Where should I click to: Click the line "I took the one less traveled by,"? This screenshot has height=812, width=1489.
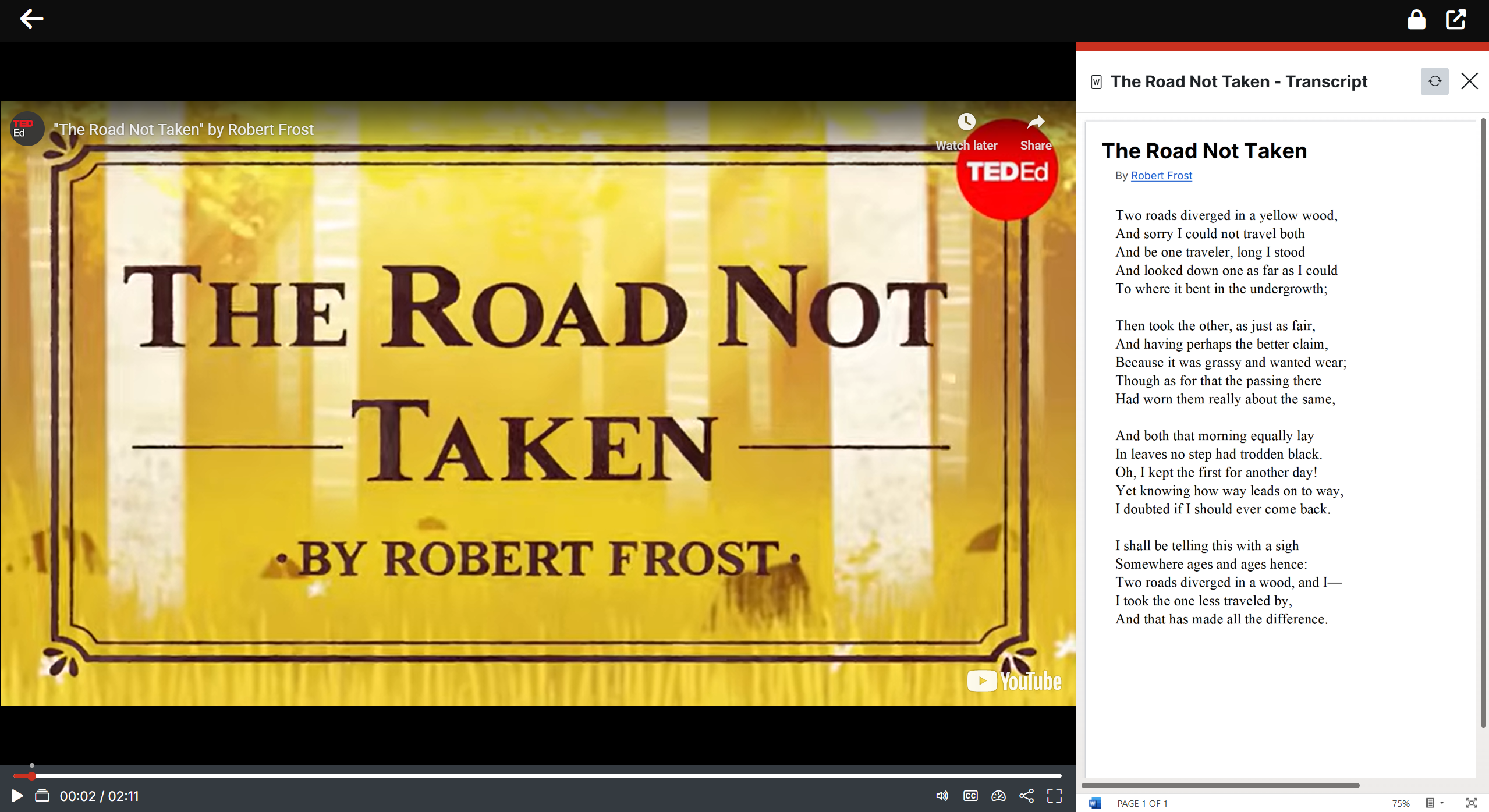coord(1204,601)
